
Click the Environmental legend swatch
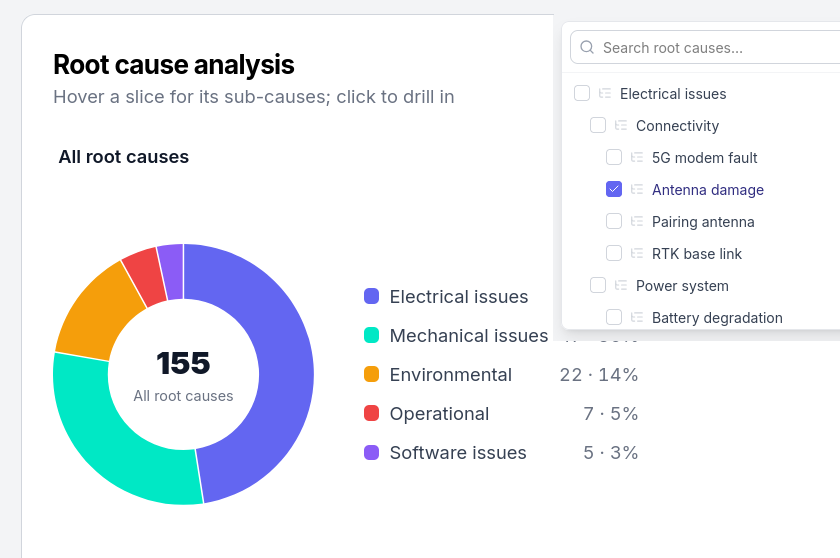[x=371, y=374]
